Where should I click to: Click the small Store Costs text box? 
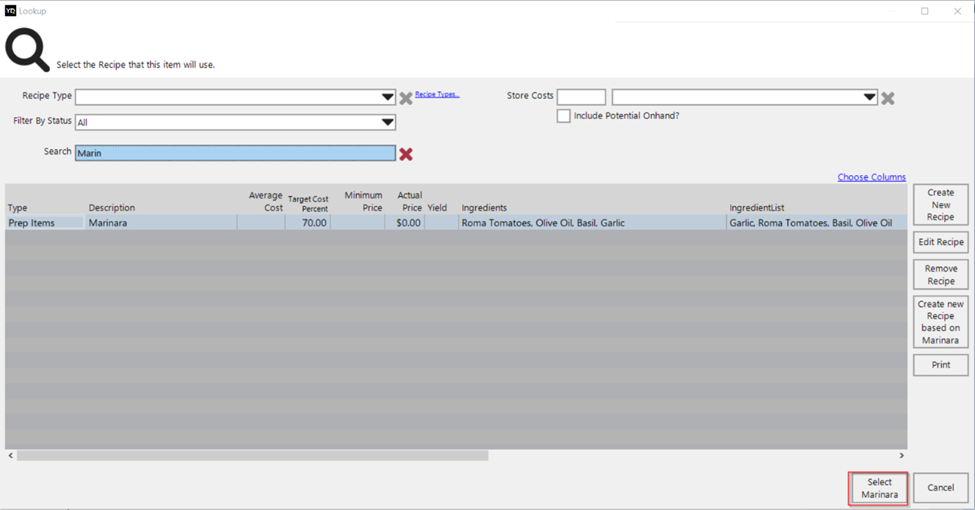(x=581, y=97)
